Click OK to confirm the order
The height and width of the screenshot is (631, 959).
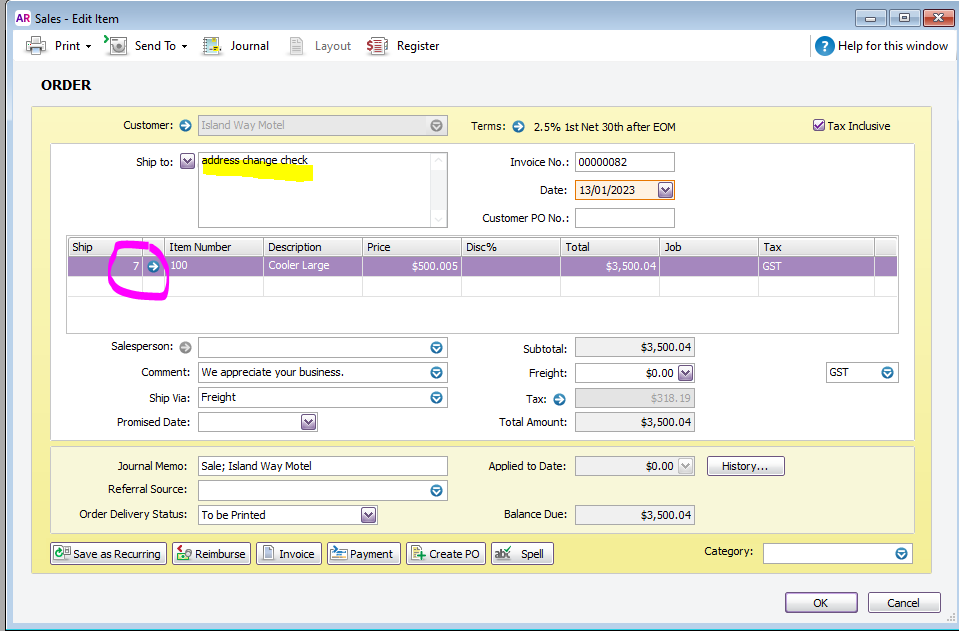point(820,603)
